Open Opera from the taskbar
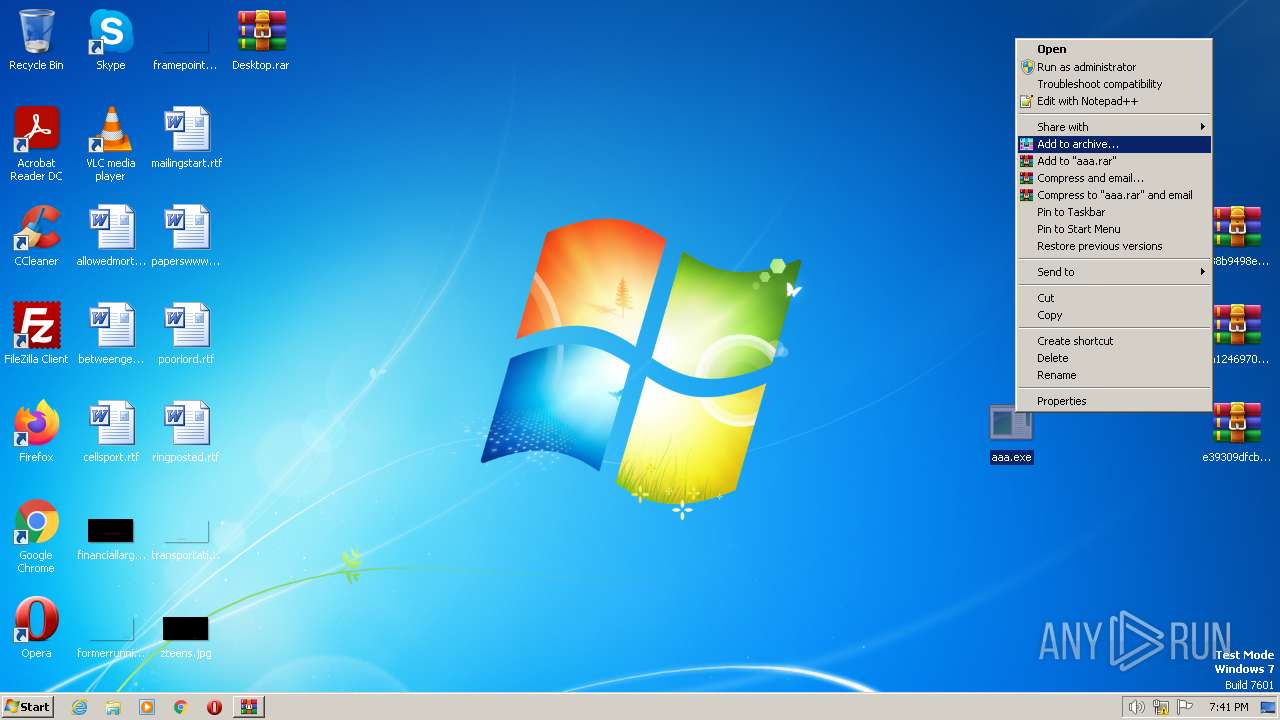The width and height of the screenshot is (1280, 720). 214,707
